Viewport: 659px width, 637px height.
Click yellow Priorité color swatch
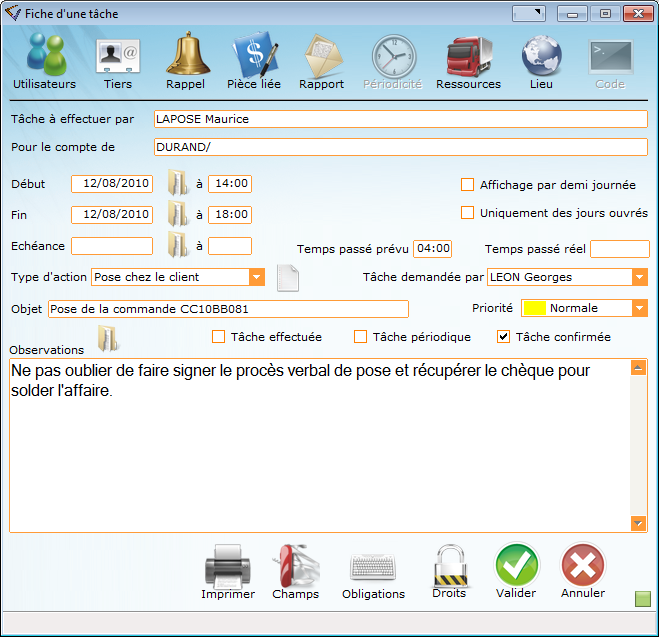click(x=535, y=308)
